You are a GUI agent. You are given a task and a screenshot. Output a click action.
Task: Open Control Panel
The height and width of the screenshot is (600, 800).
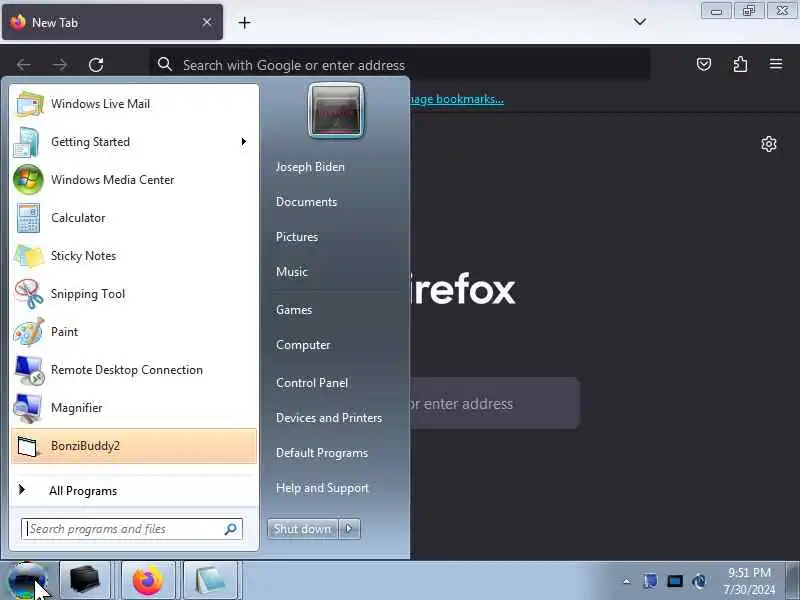coord(312,383)
